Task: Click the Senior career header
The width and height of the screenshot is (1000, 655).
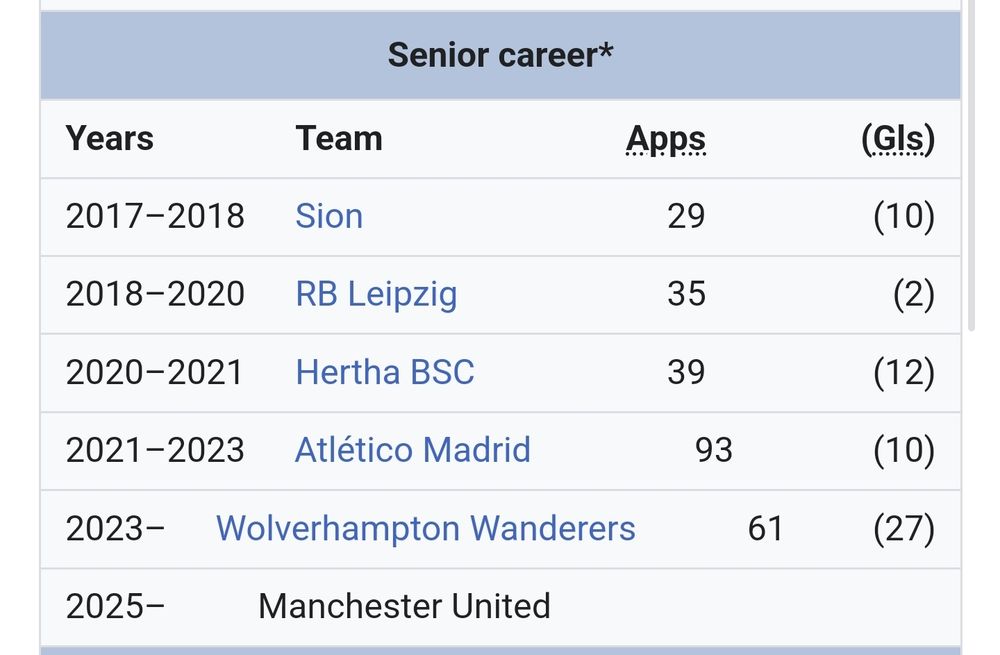Action: [501, 55]
